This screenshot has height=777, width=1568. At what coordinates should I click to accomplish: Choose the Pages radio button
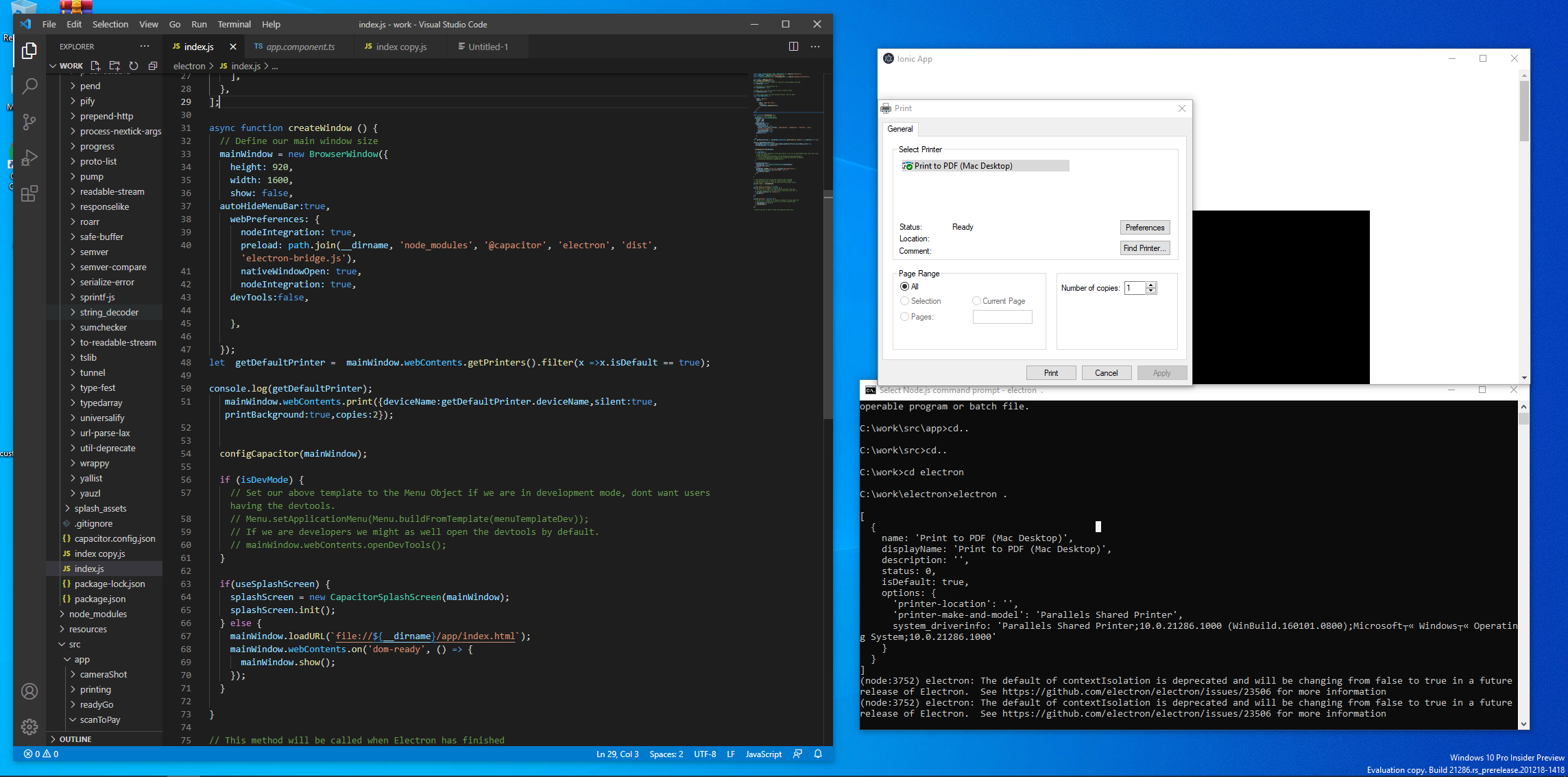tap(905, 317)
